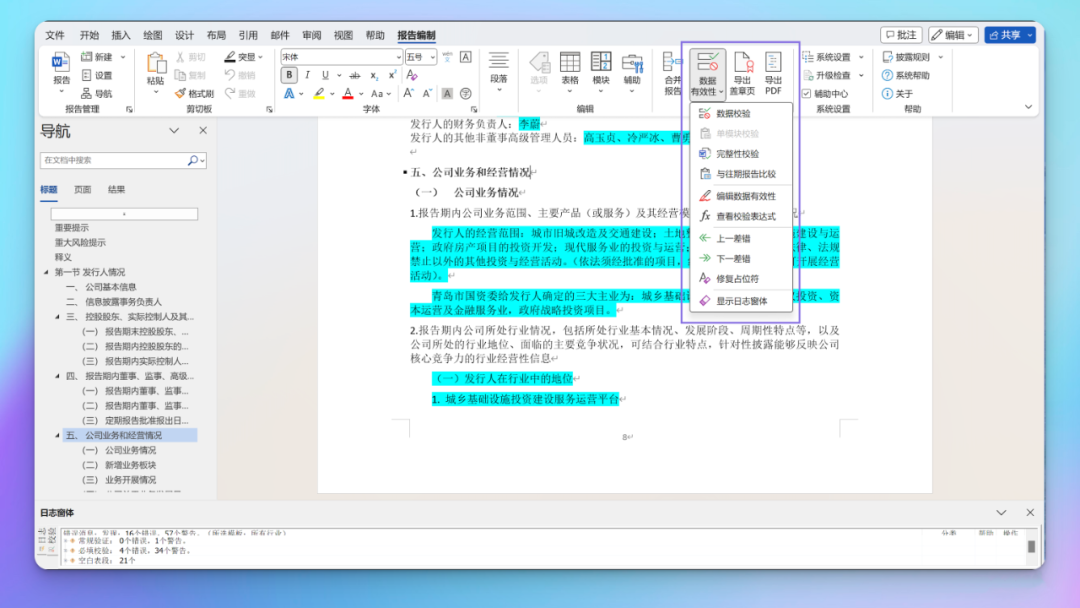Click the 共享 (Share) button
This screenshot has height=608, width=1080.
1010,35
